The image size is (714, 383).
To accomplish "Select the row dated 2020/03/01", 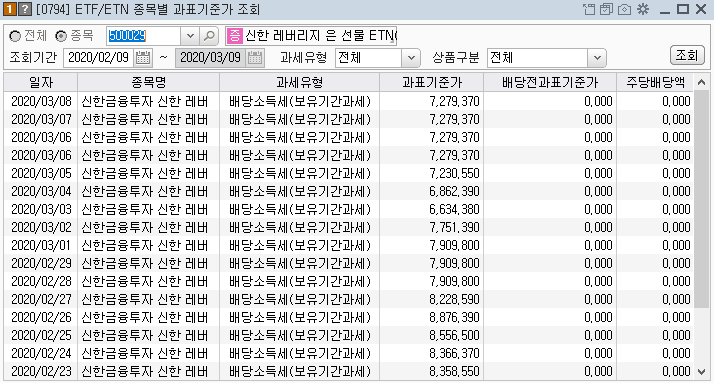I will click(x=348, y=245).
